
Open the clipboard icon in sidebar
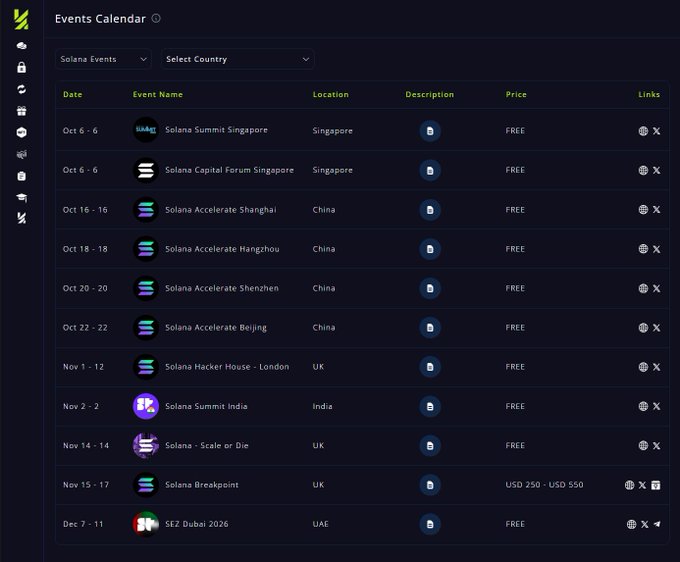pyautogui.click(x=21, y=176)
